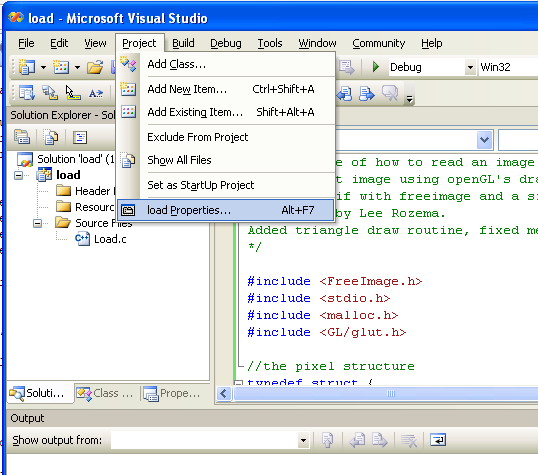The height and width of the screenshot is (475, 538).
Task: Click the greyed toolbar icon left of Start Debugging
Action: (x=347, y=67)
